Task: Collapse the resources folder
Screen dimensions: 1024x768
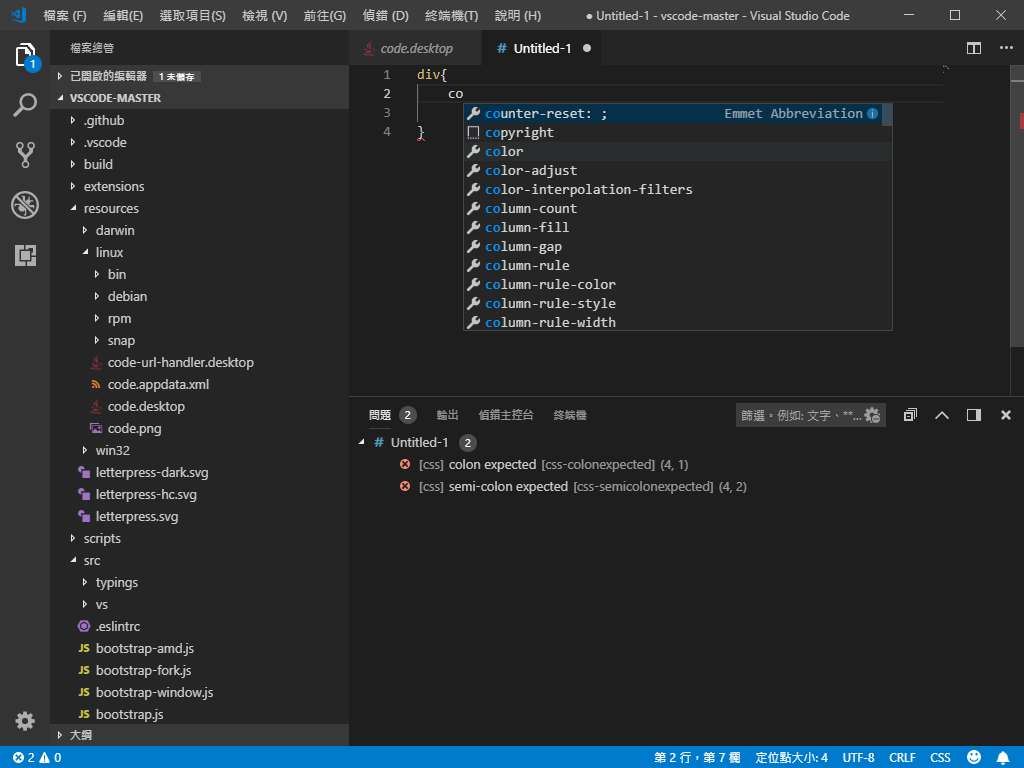Action: coord(110,208)
